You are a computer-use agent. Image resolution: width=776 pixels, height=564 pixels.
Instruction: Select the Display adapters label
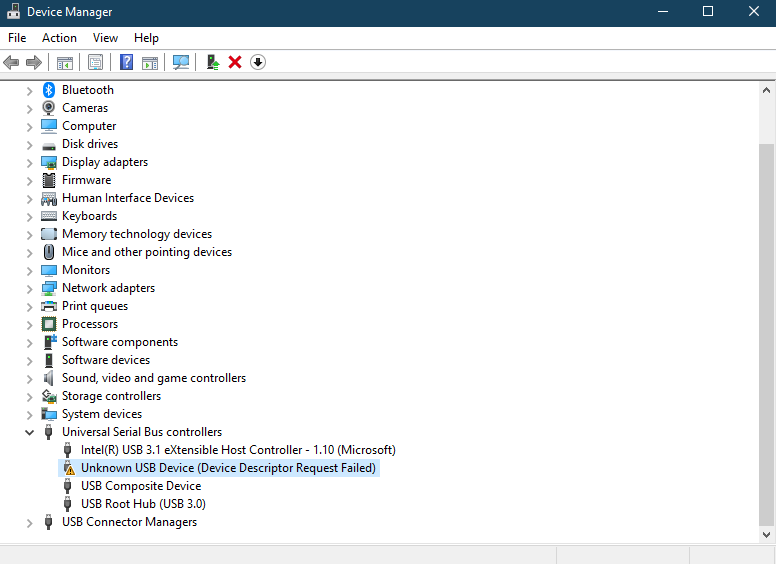pyautogui.click(x=105, y=162)
